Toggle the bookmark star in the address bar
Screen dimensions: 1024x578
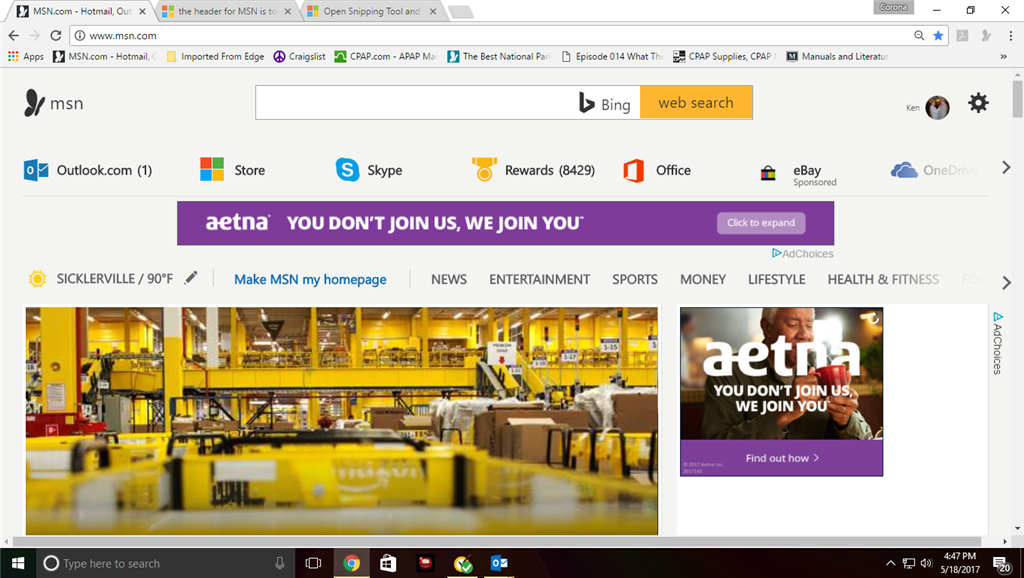(x=937, y=35)
